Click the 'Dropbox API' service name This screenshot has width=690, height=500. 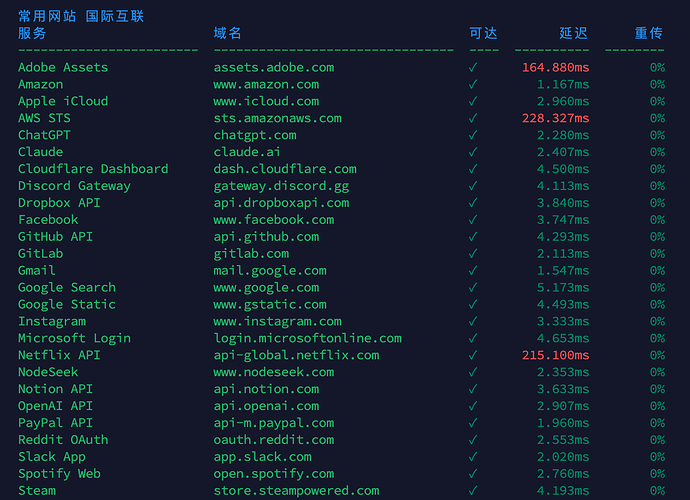point(59,203)
